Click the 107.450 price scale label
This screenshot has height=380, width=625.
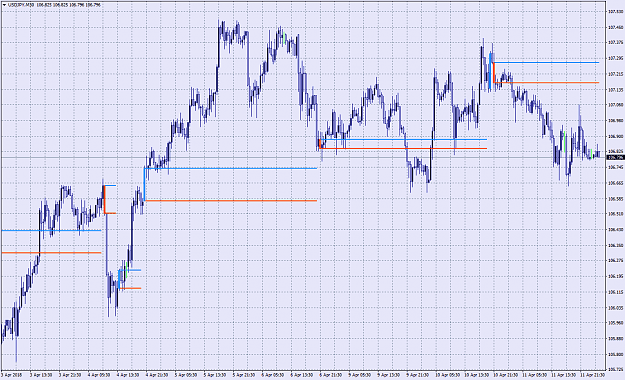(615, 27)
